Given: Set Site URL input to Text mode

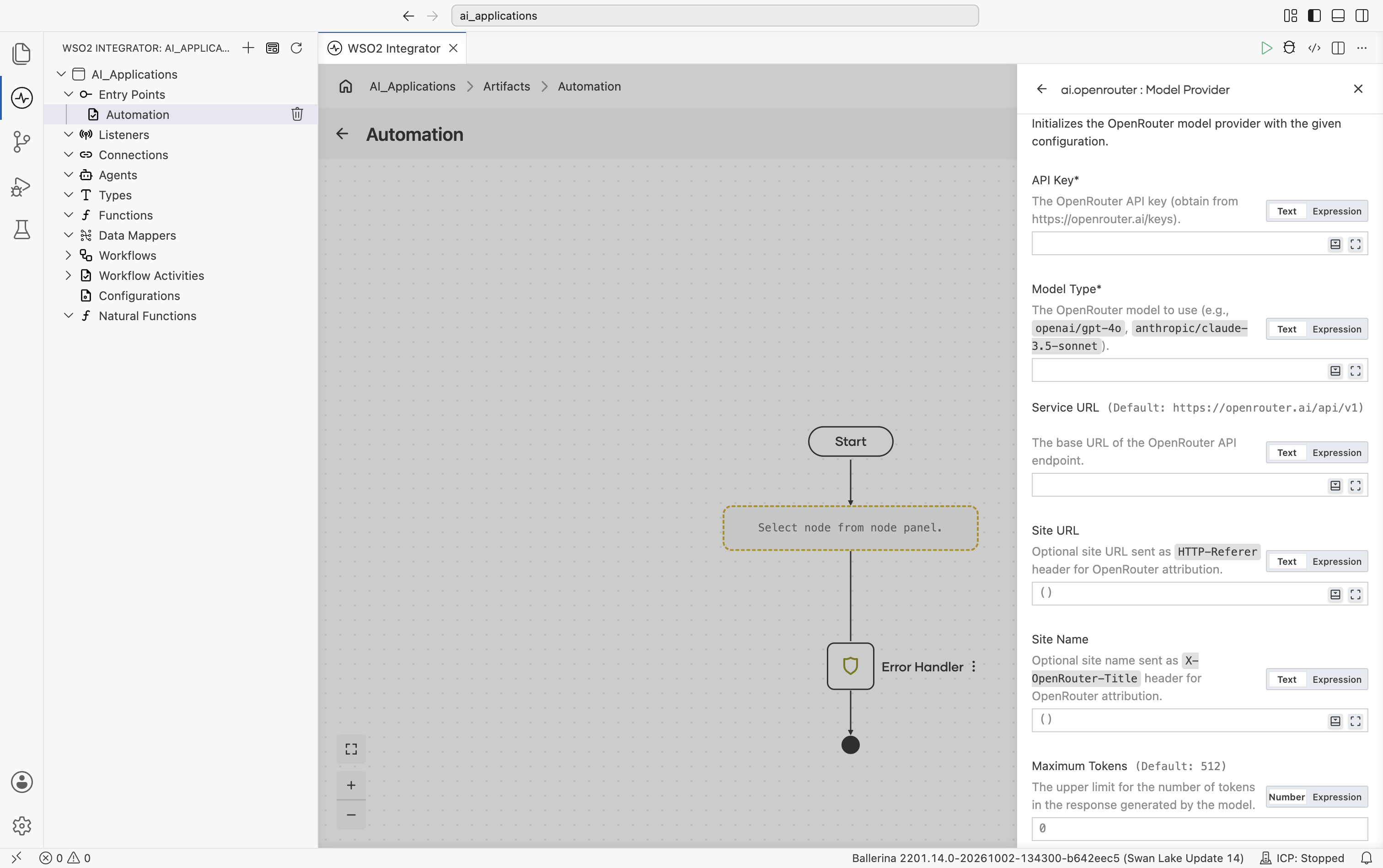Looking at the screenshot, I should pyautogui.click(x=1287, y=562).
